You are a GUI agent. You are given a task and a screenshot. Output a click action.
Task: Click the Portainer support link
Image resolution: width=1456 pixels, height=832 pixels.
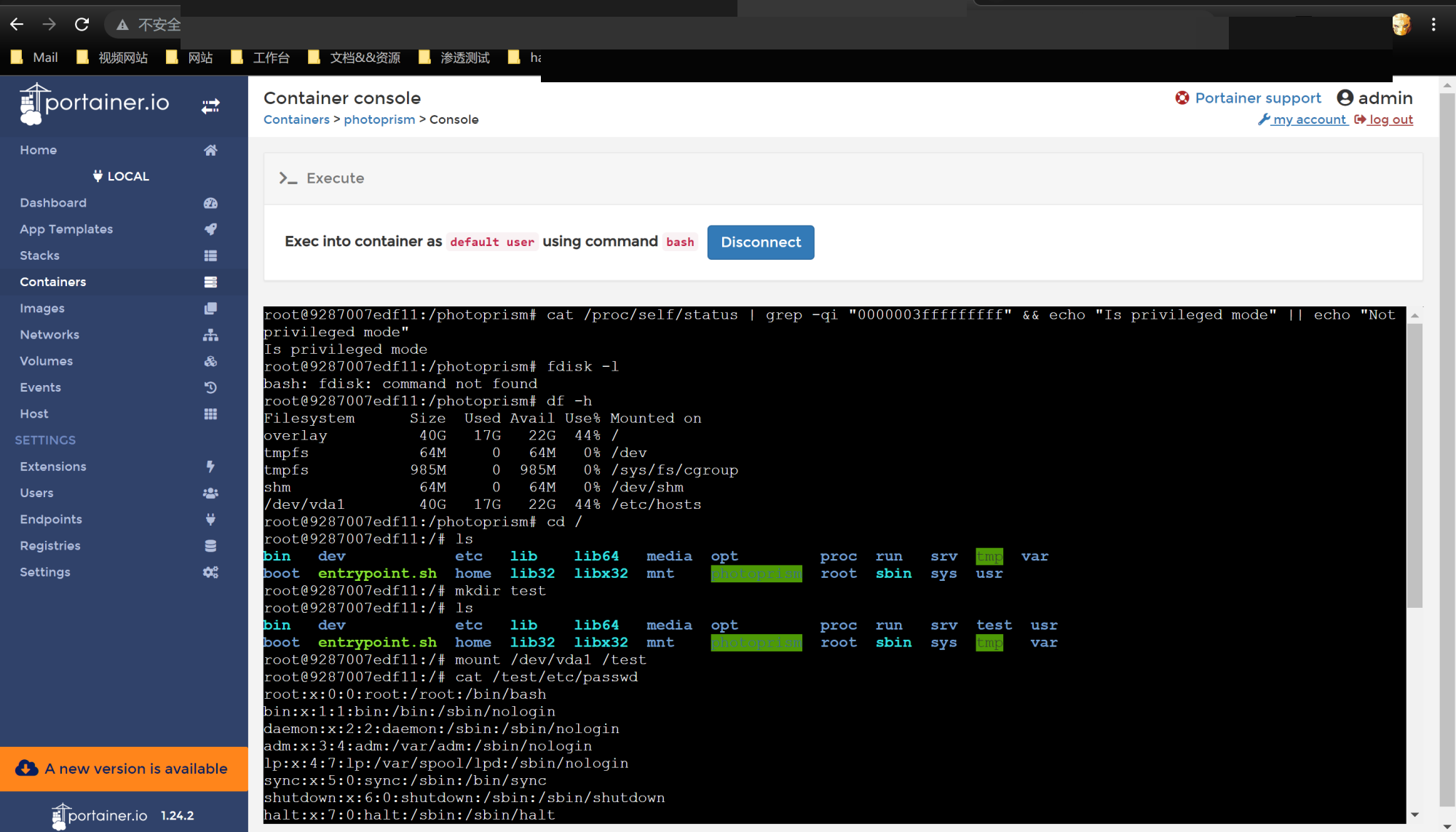pos(1258,98)
